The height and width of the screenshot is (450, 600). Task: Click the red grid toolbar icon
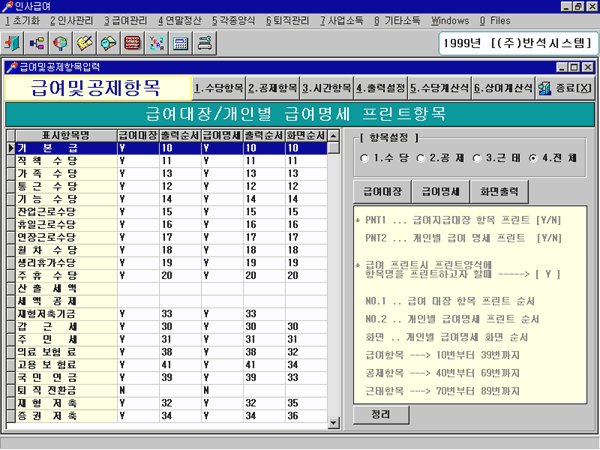point(133,44)
